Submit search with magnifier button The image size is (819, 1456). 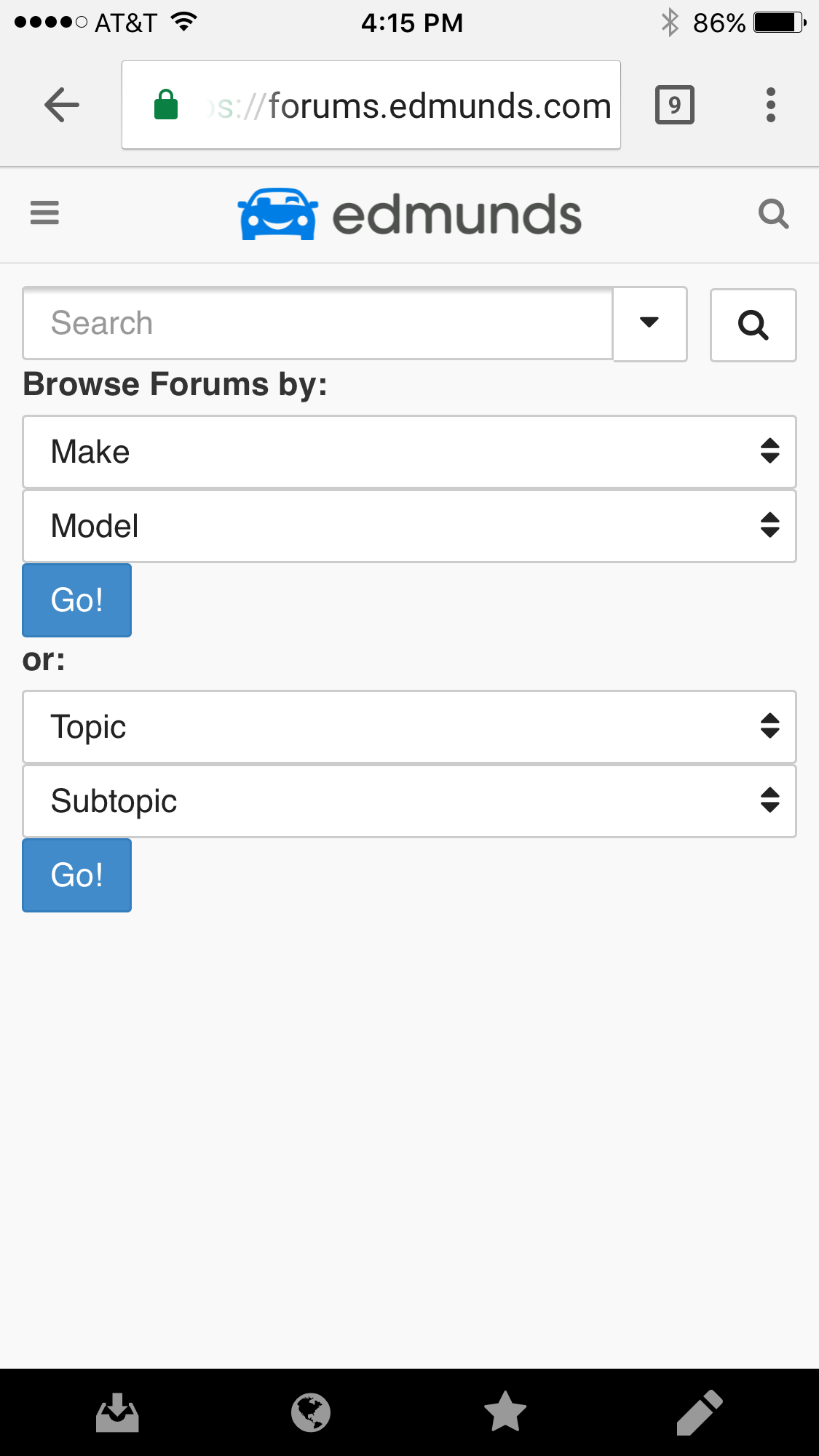(753, 325)
